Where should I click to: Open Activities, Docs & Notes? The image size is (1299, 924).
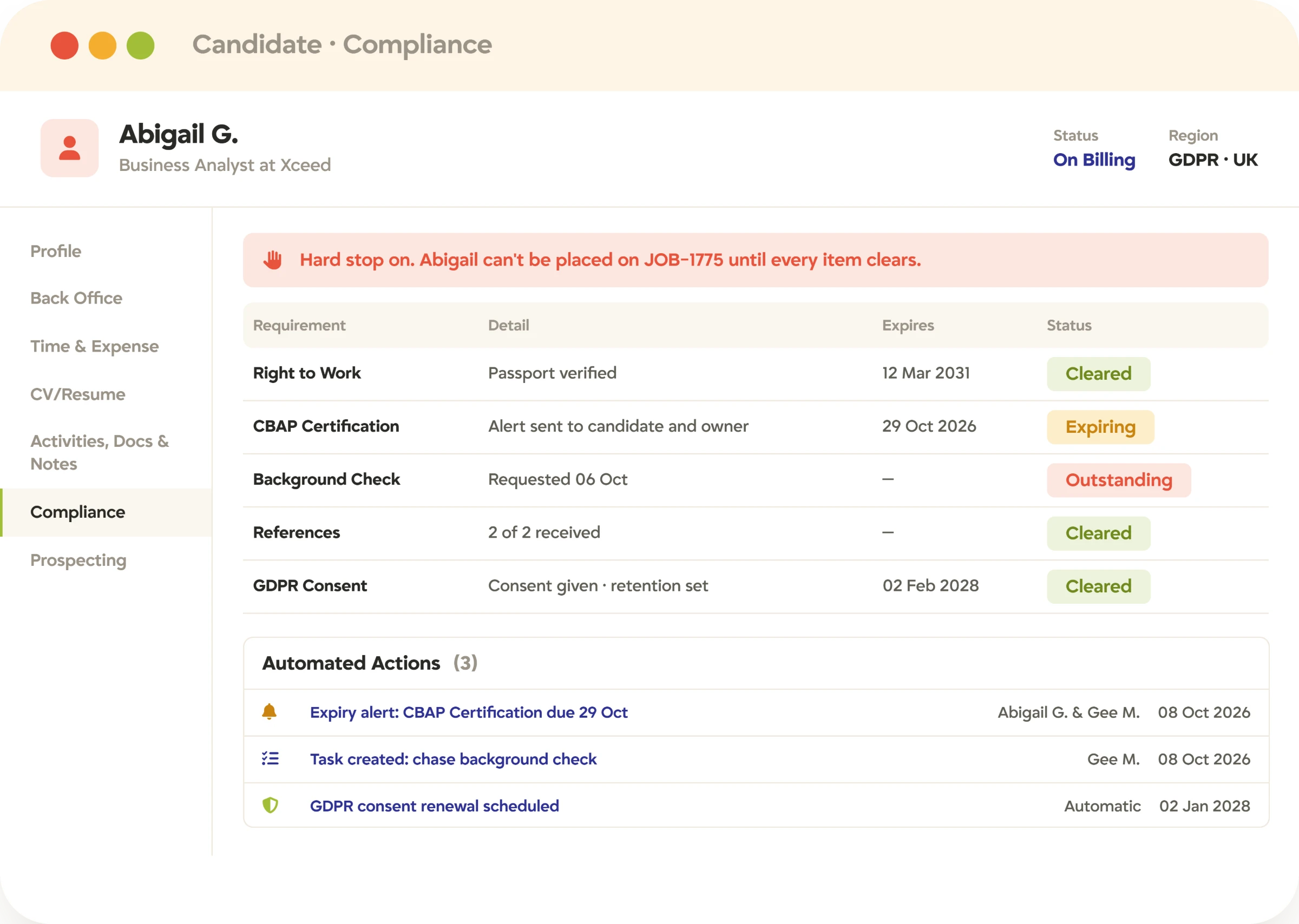100,452
